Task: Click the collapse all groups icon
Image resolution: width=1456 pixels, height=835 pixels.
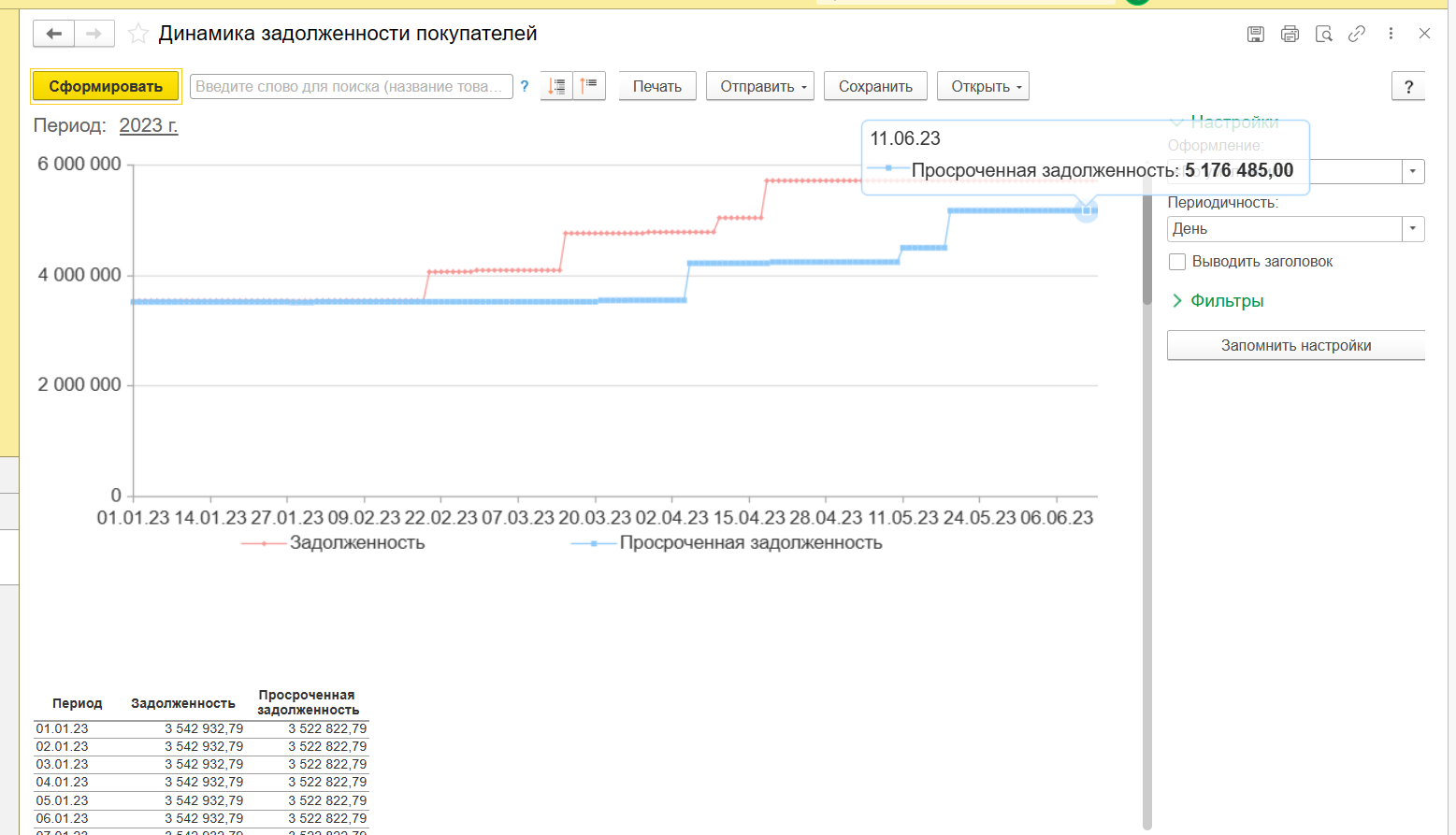Action: [x=589, y=86]
